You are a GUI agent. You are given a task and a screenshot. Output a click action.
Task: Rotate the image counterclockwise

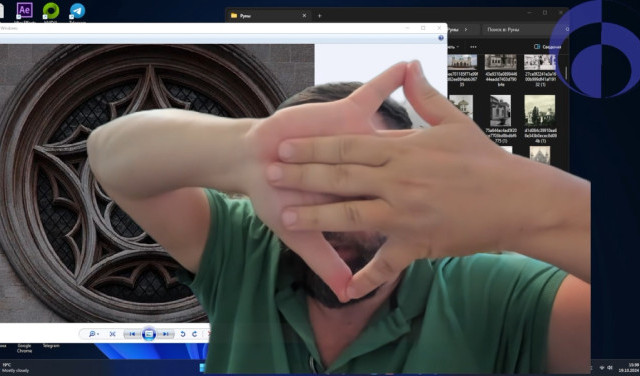point(183,334)
